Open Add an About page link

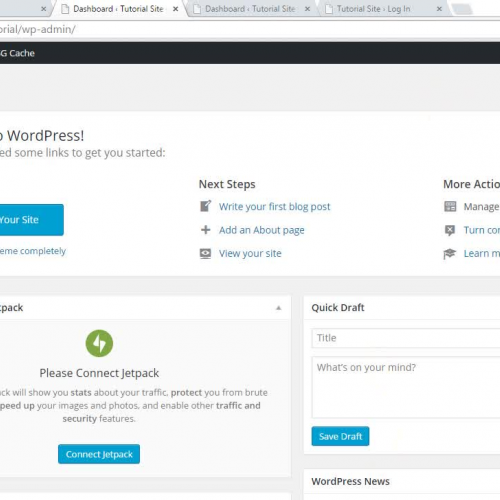(262, 230)
